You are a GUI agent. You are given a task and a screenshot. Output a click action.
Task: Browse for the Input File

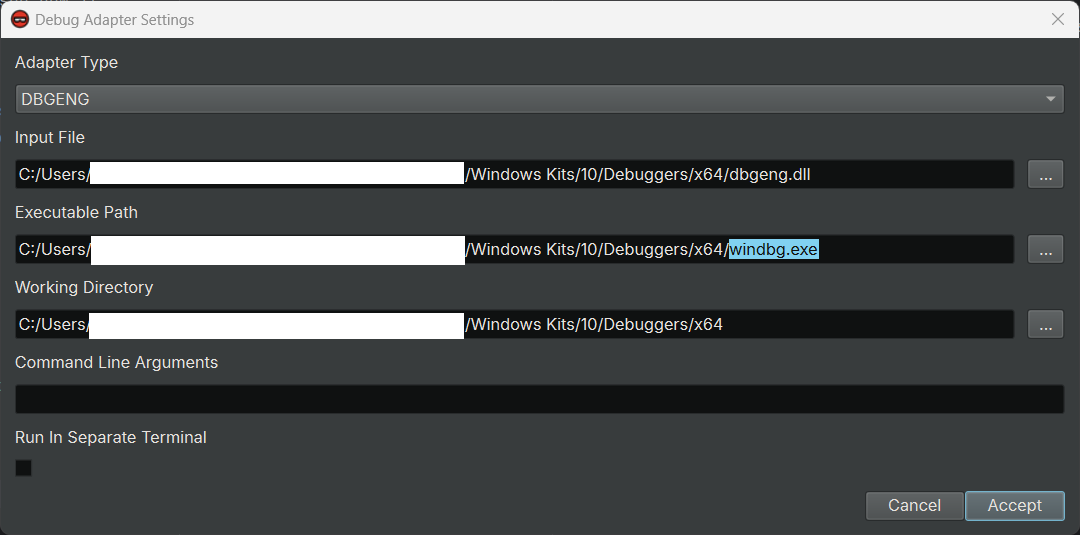click(1046, 174)
